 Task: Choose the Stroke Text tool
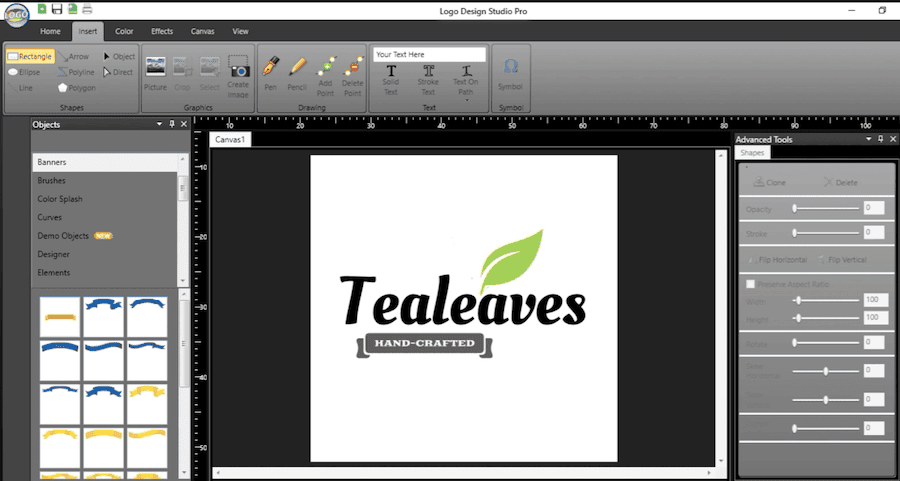click(x=429, y=78)
